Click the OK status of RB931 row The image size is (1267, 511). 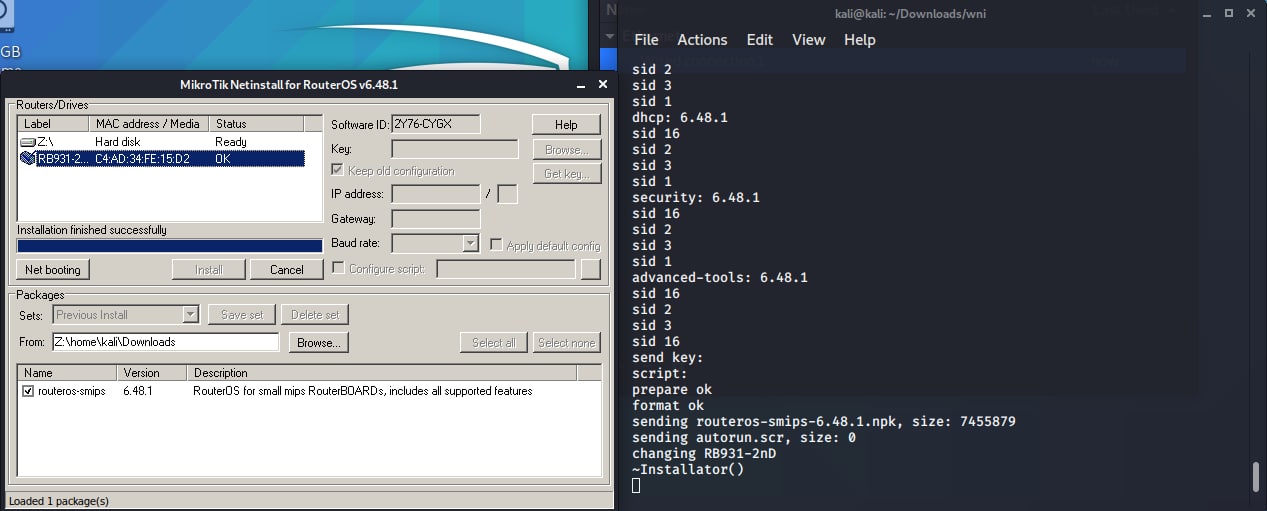[x=222, y=158]
